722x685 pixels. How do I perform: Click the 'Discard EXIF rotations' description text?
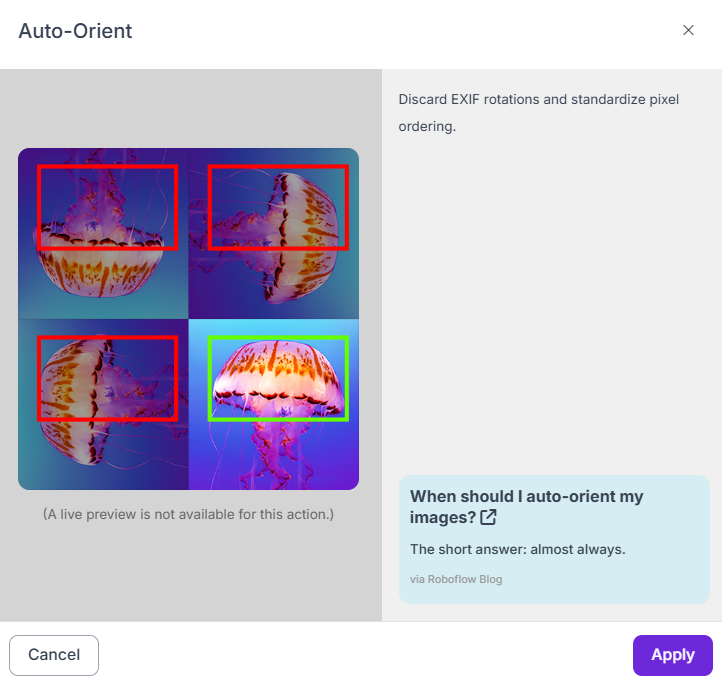[538, 113]
